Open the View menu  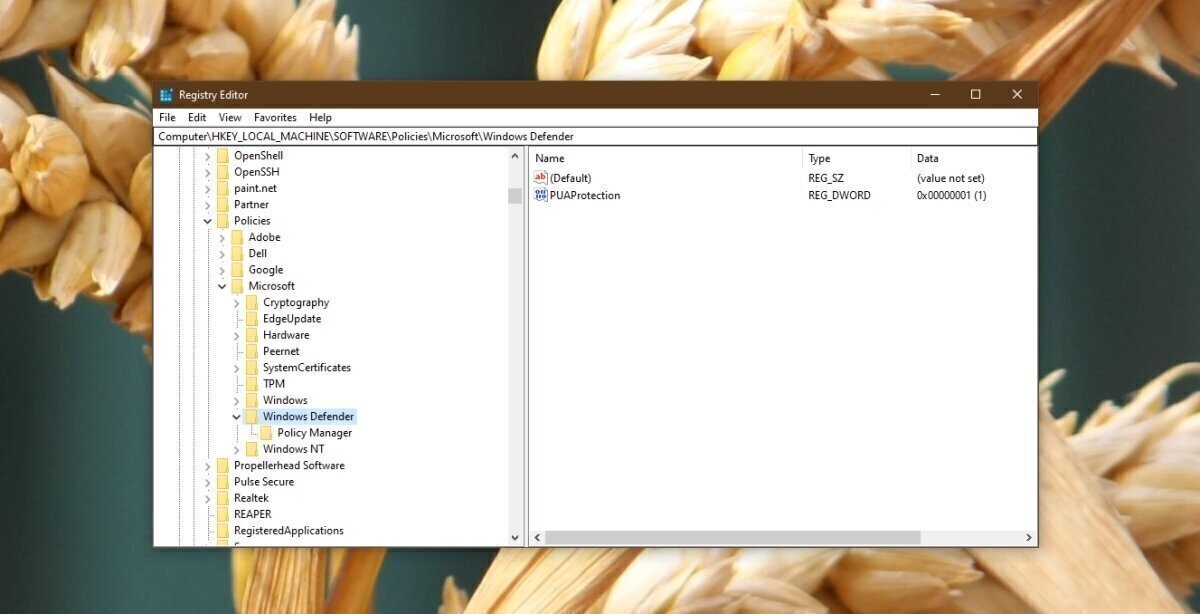pyautogui.click(x=230, y=117)
